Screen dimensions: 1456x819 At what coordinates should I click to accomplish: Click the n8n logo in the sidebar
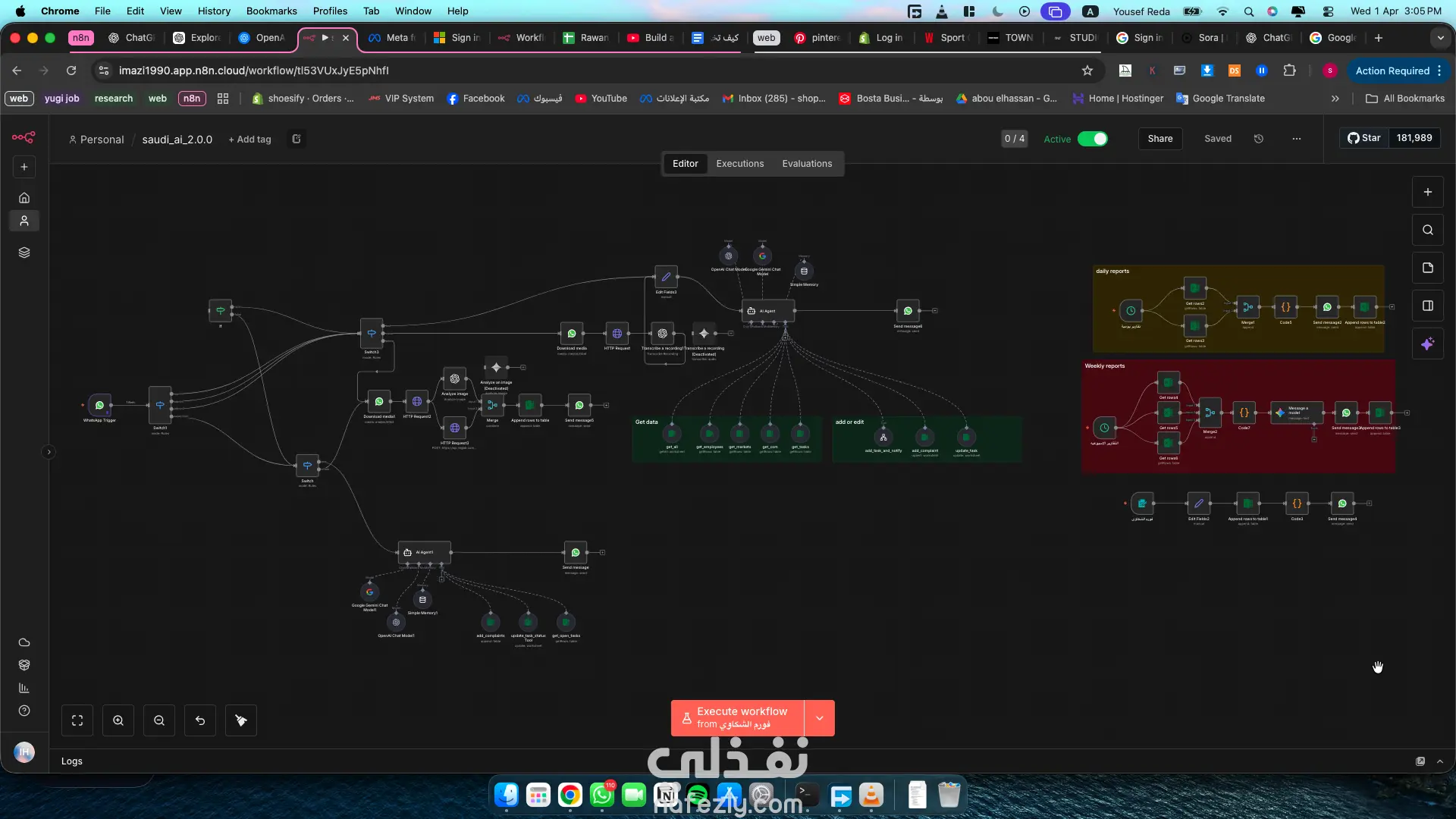(x=24, y=137)
